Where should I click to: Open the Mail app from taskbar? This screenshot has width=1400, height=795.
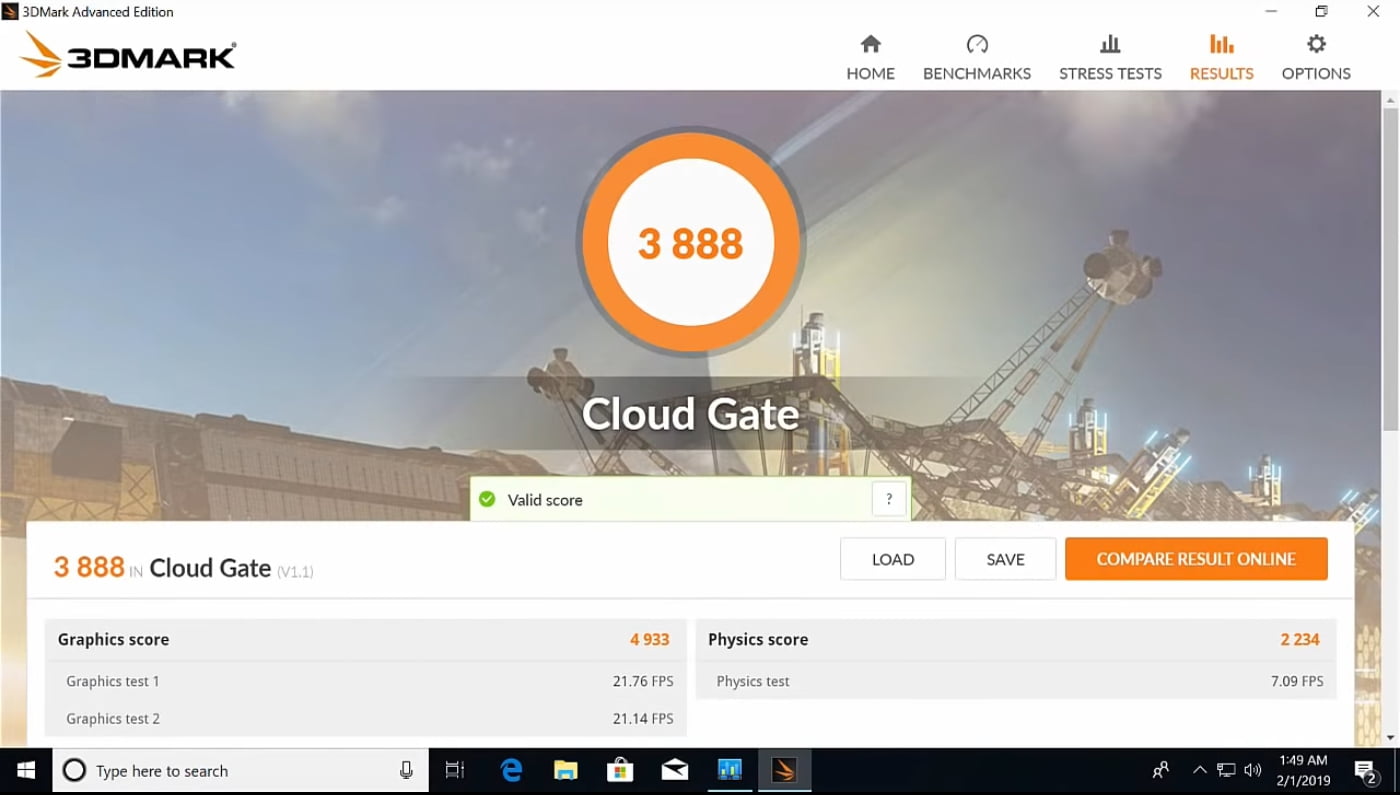click(x=675, y=770)
